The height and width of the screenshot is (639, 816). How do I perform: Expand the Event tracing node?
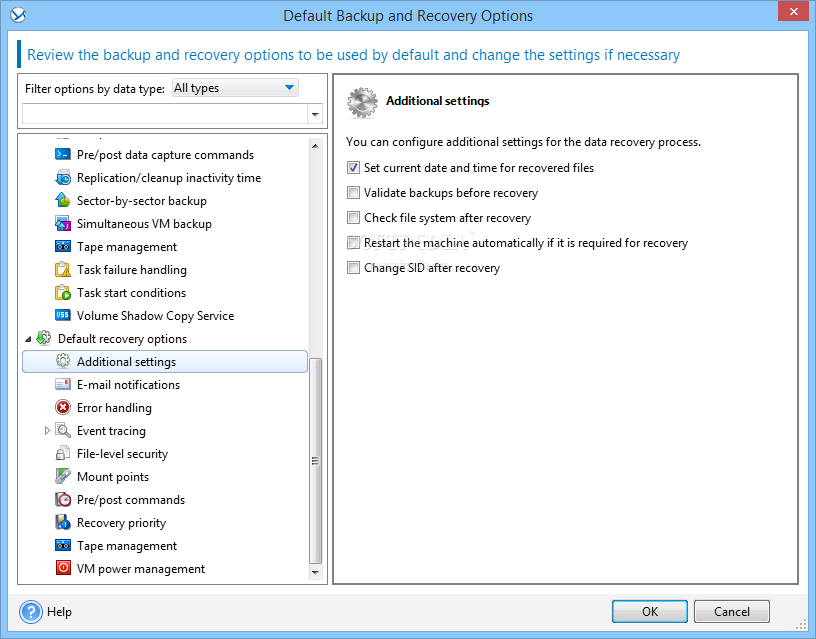click(47, 430)
